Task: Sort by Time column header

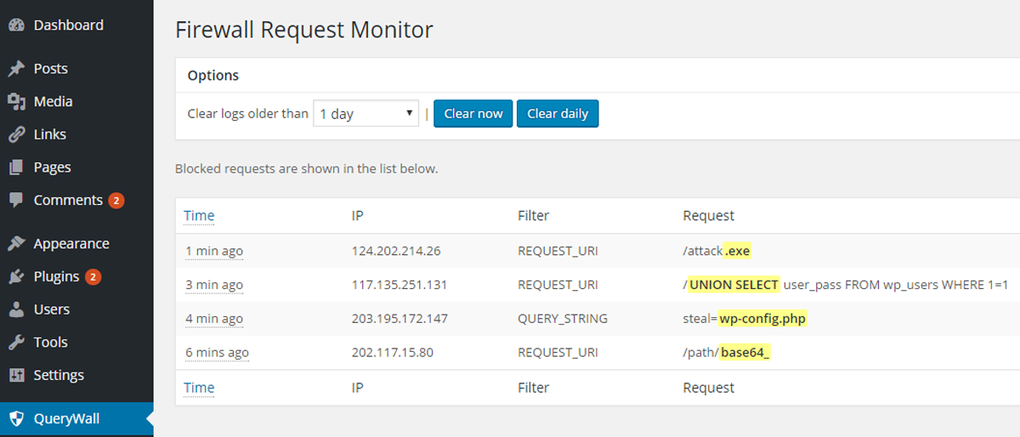Action: click(199, 216)
